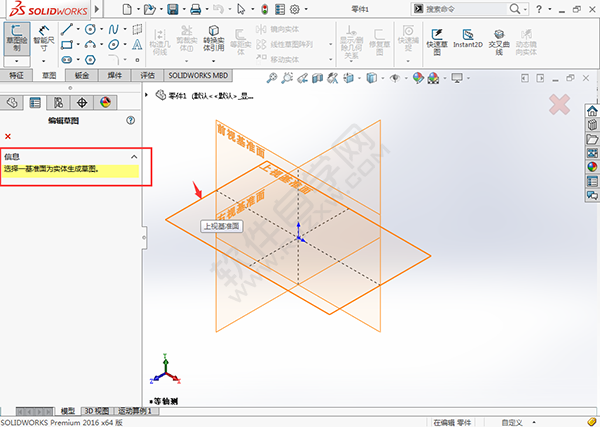Open the Line tool dropdown arrow

click(78, 29)
